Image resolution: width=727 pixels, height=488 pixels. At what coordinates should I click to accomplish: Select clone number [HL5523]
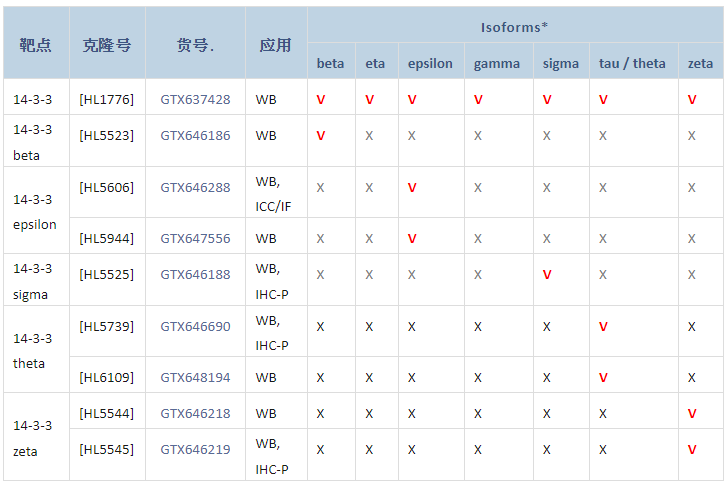tap(107, 136)
